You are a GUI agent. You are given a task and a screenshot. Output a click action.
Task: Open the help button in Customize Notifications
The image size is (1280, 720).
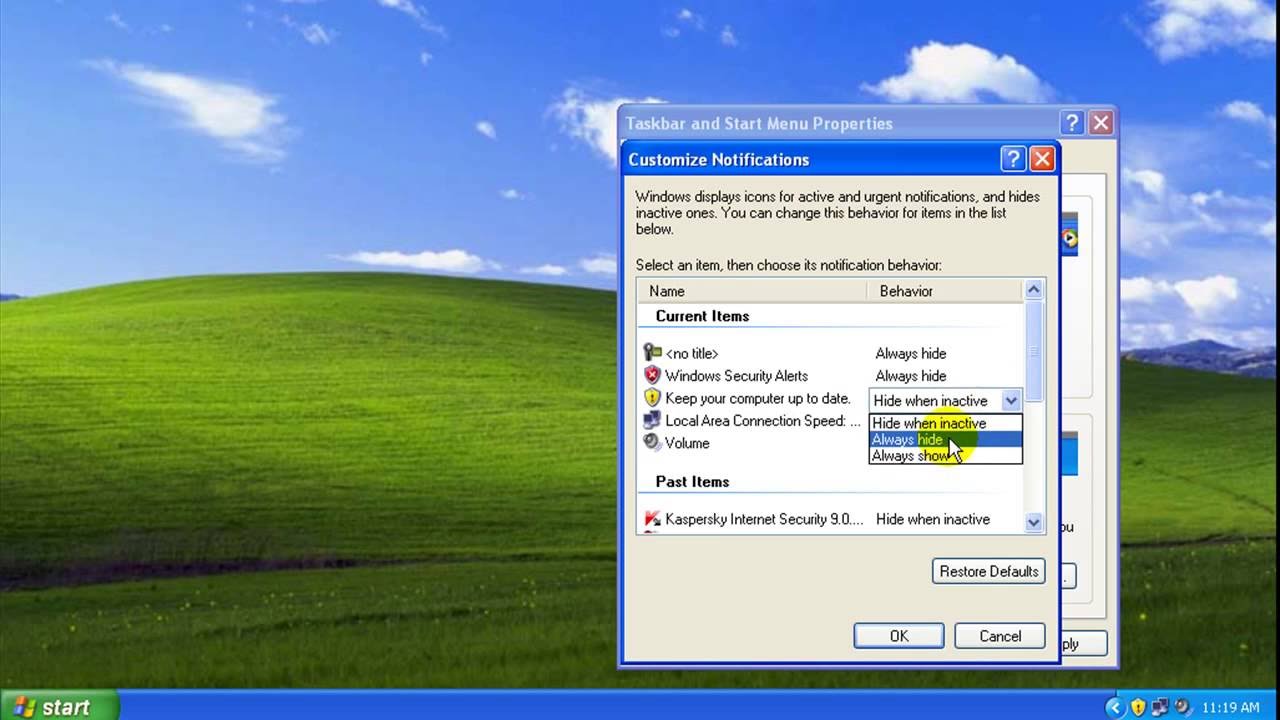point(1013,159)
